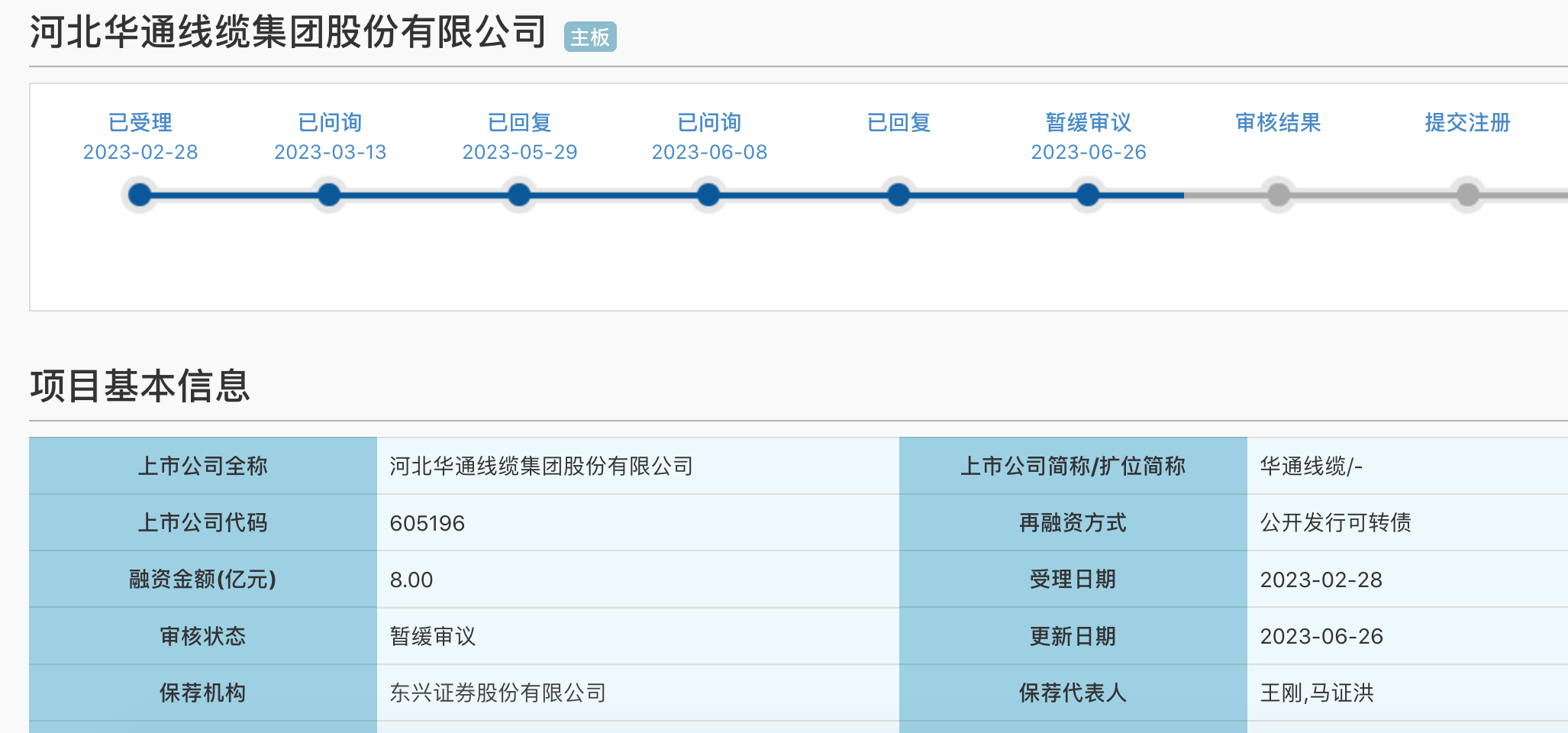The height and width of the screenshot is (733, 1568).
Task: Click the sponsor representatives 王刚,马证洪
Action: (x=1316, y=693)
